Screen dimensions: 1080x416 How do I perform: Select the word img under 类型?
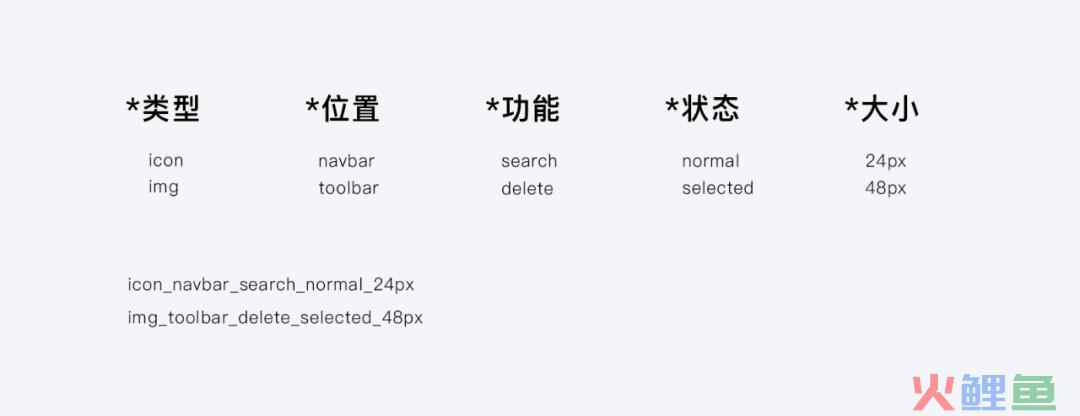coord(163,187)
